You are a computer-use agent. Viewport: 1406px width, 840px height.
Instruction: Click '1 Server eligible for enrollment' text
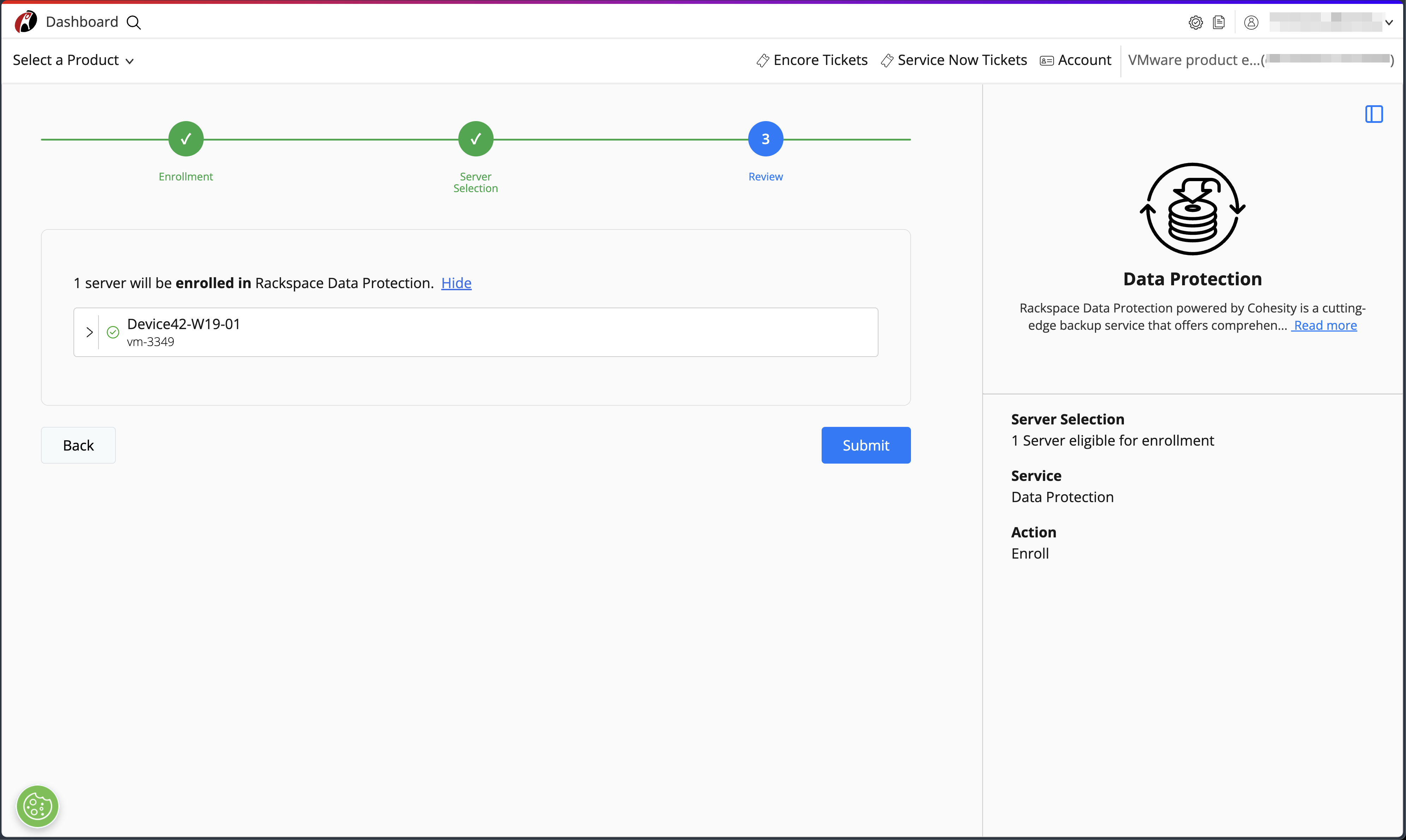pyautogui.click(x=1112, y=440)
